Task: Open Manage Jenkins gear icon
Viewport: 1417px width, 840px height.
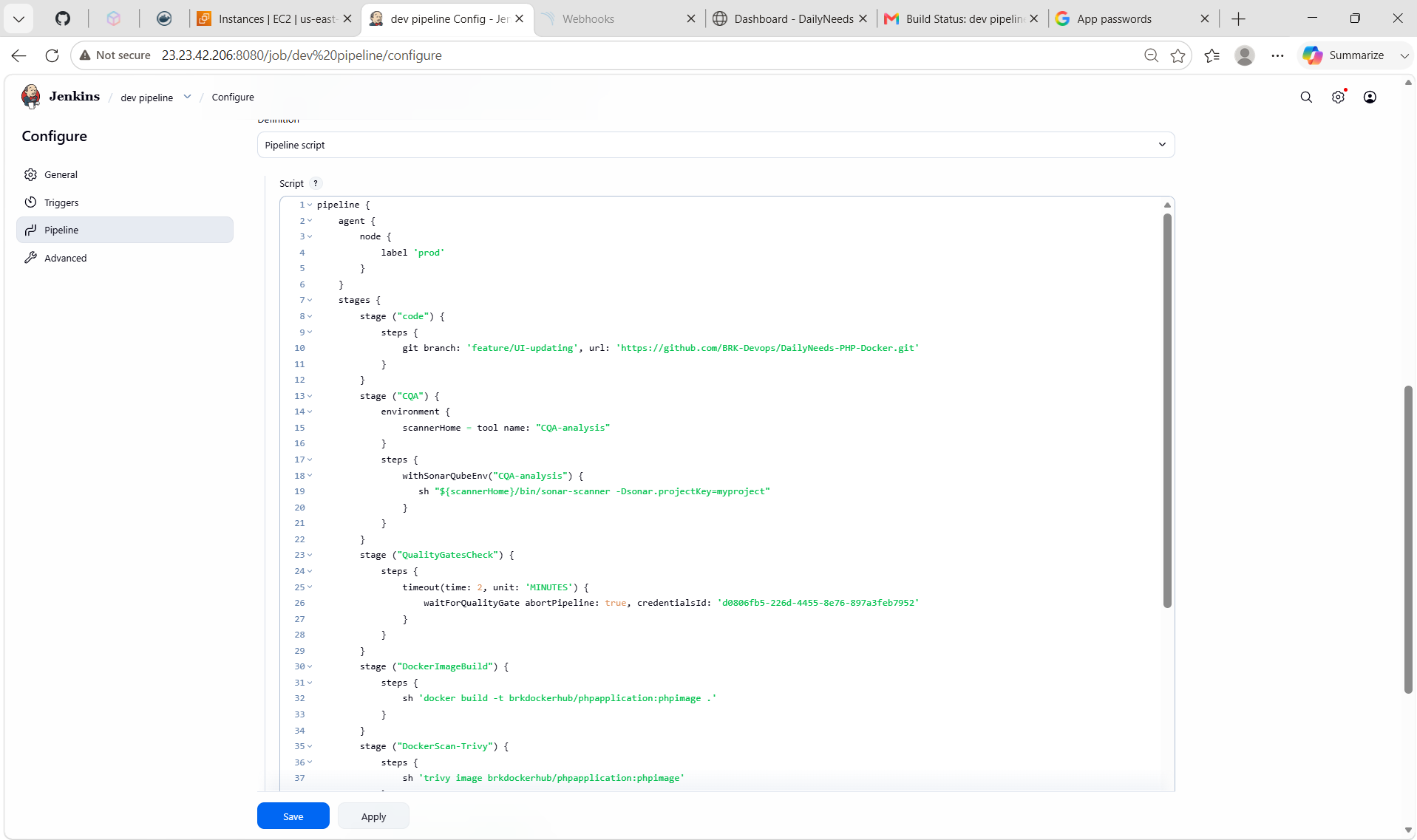Action: click(x=1338, y=98)
